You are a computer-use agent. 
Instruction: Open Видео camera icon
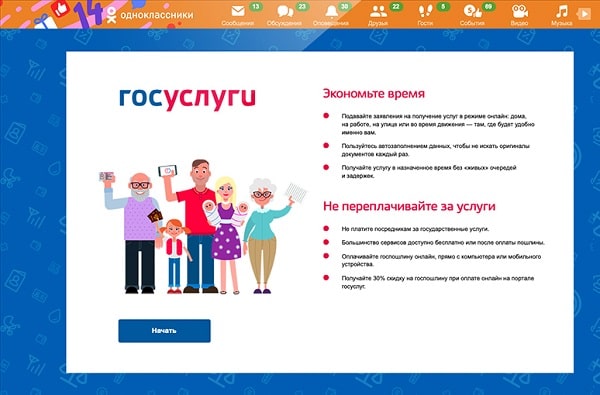point(520,11)
